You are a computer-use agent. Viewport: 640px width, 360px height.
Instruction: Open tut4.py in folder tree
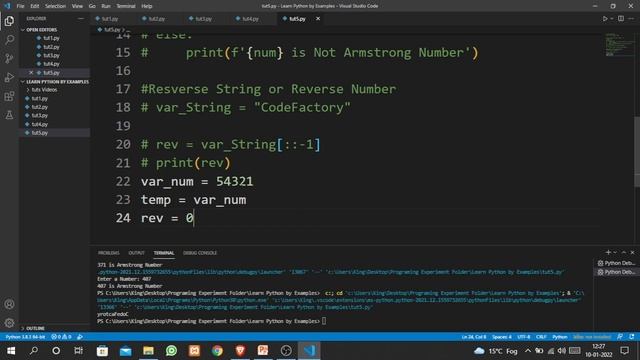(40, 124)
